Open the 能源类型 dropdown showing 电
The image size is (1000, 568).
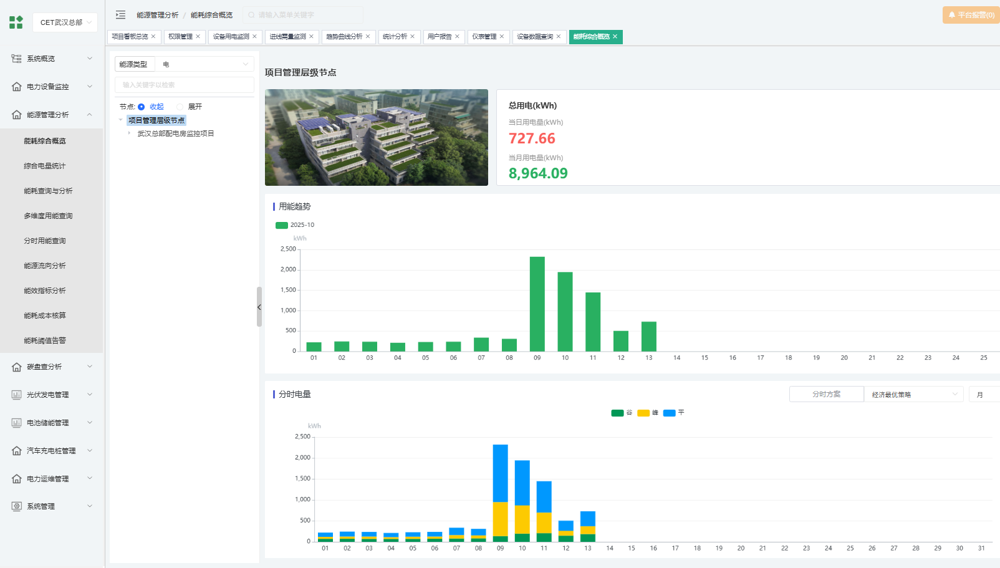pos(205,64)
